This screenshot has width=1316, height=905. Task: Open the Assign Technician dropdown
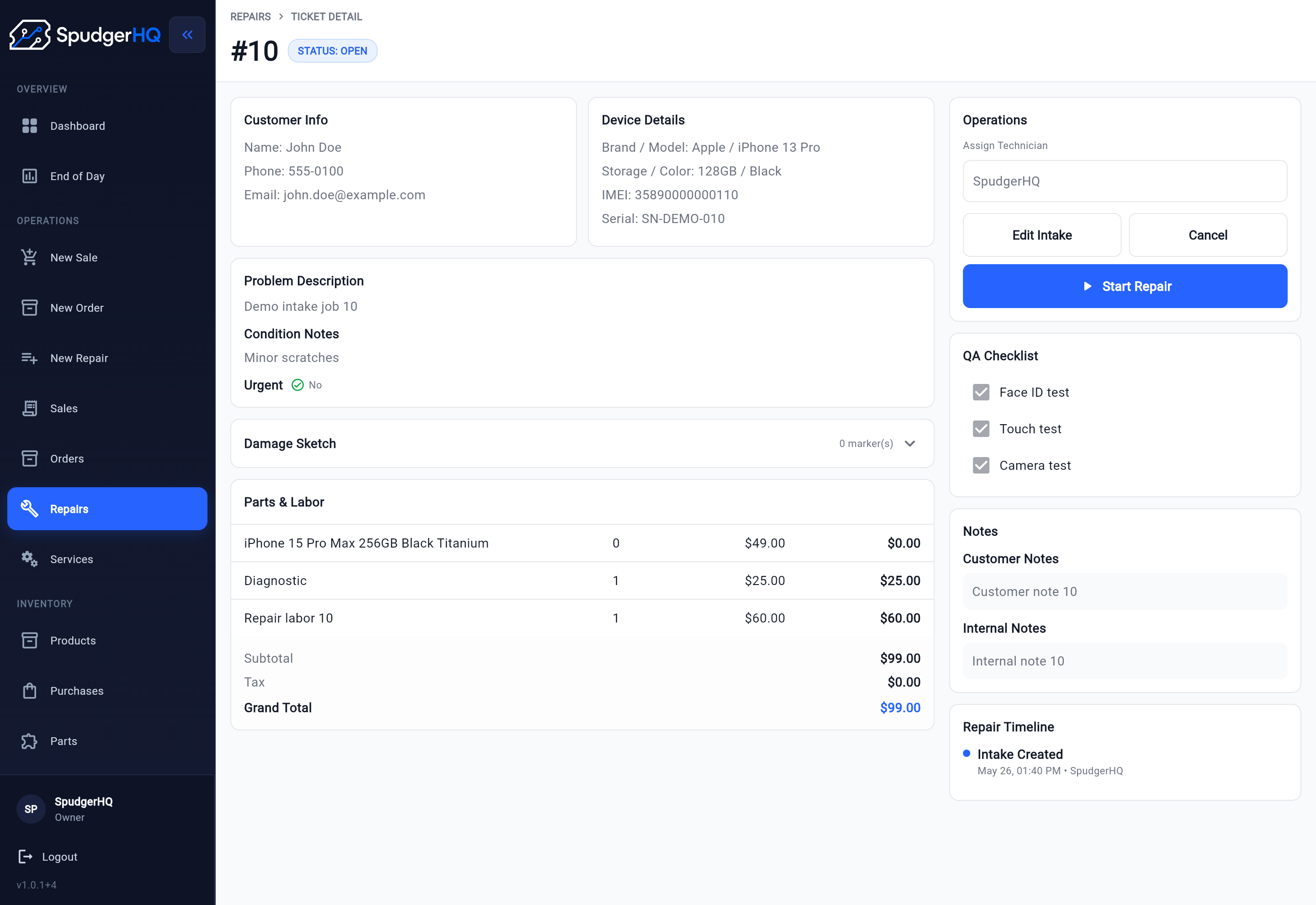click(x=1125, y=181)
